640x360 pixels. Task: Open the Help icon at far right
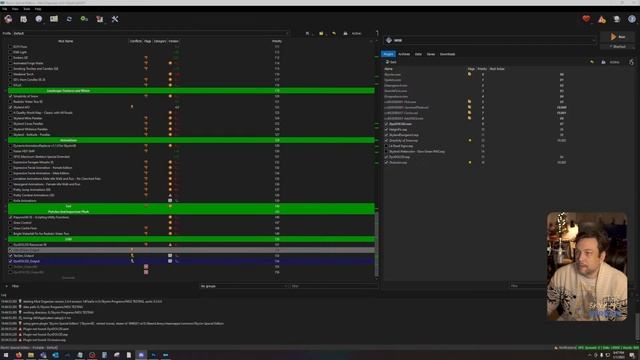[x=632, y=19]
